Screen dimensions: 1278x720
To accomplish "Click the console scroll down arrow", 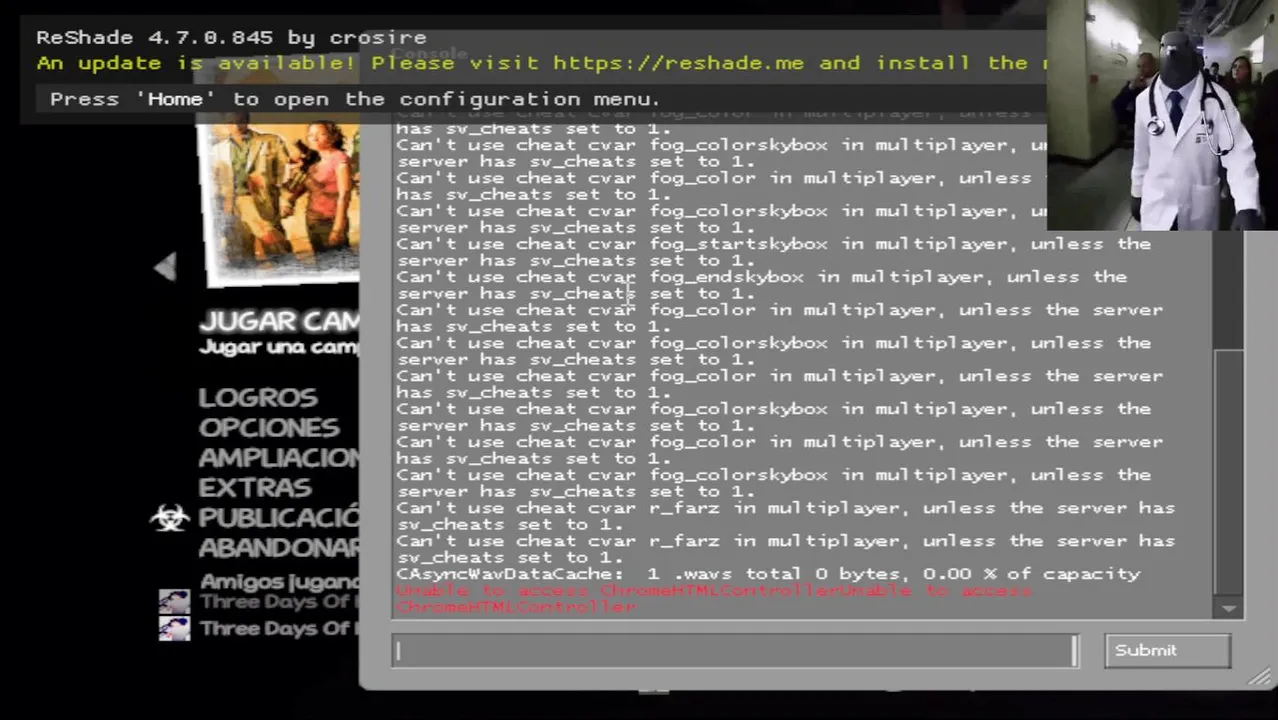I will coord(1229,608).
